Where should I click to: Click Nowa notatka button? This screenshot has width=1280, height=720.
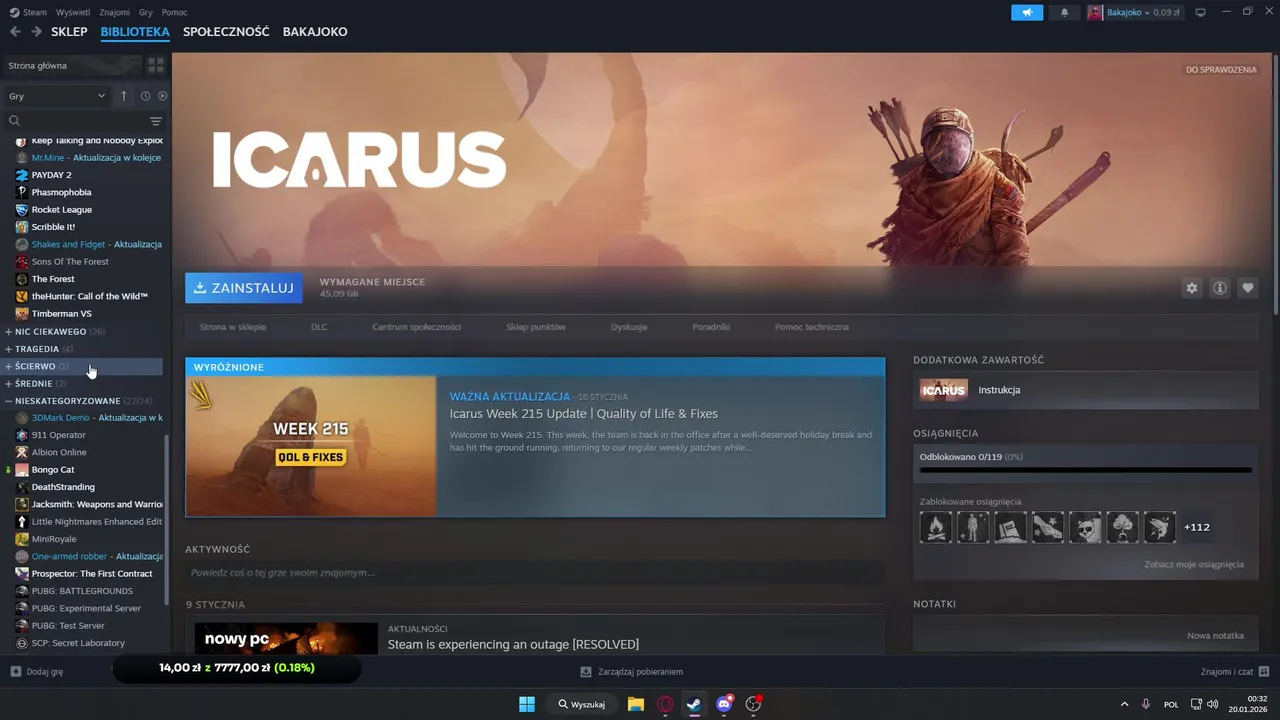(x=1215, y=636)
